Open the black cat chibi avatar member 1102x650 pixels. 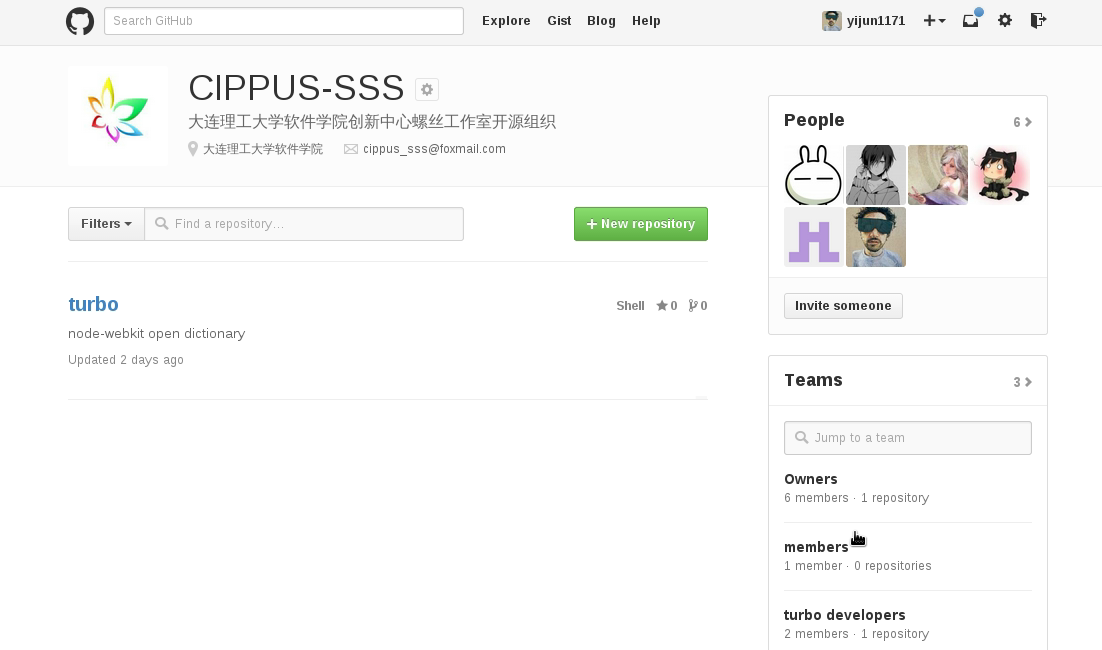pos(999,175)
